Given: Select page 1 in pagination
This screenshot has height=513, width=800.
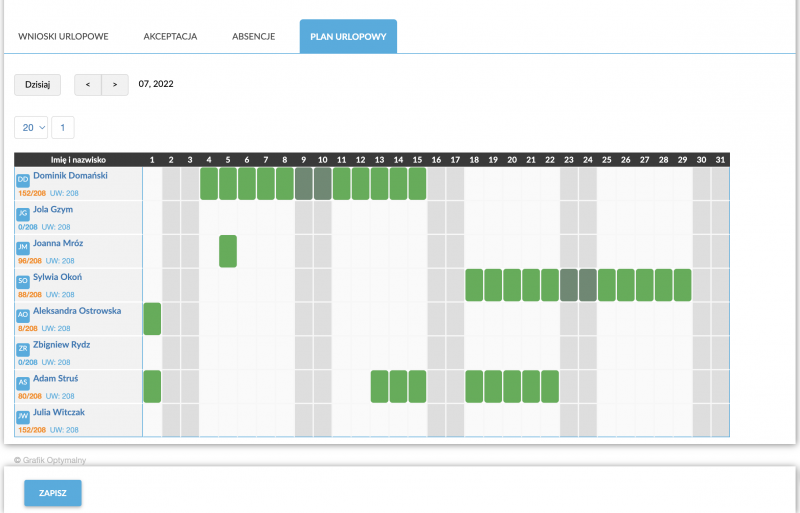Looking at the screenshot, I should 62,127.
